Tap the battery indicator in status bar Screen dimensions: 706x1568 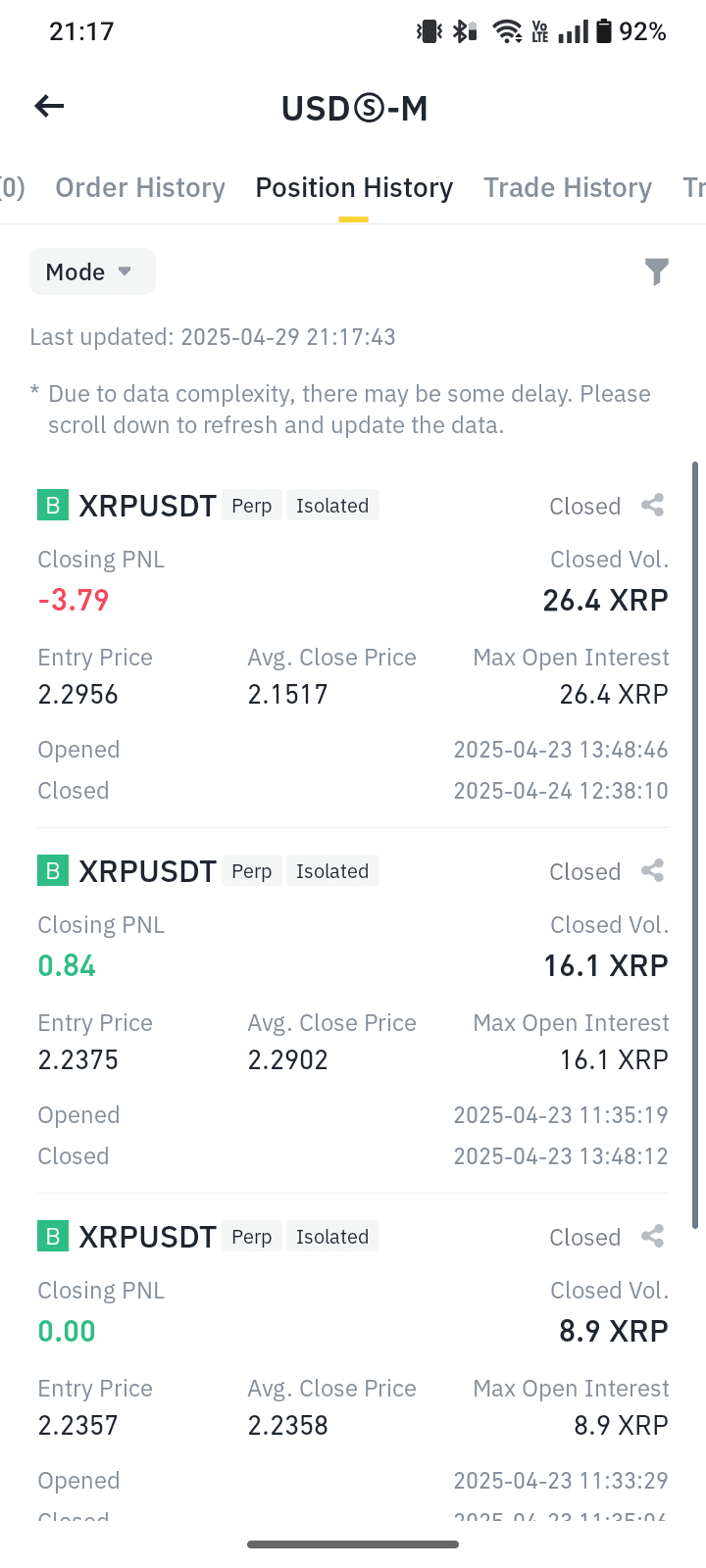[x=604, y=31]
